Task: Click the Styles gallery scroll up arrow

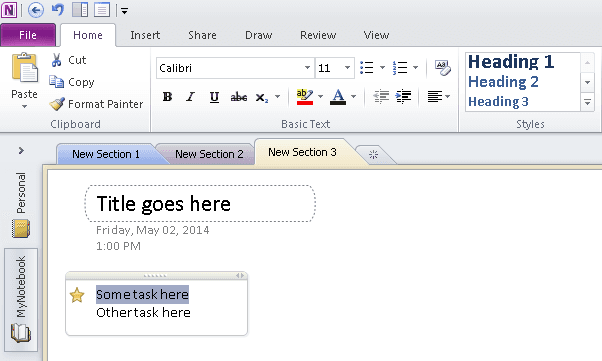Action: point(587,62)
